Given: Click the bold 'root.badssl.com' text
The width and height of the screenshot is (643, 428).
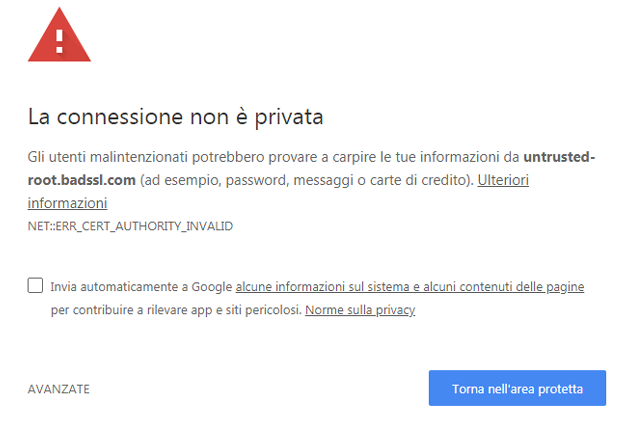Looking at the screenshot, I should (x=82, y=180).
